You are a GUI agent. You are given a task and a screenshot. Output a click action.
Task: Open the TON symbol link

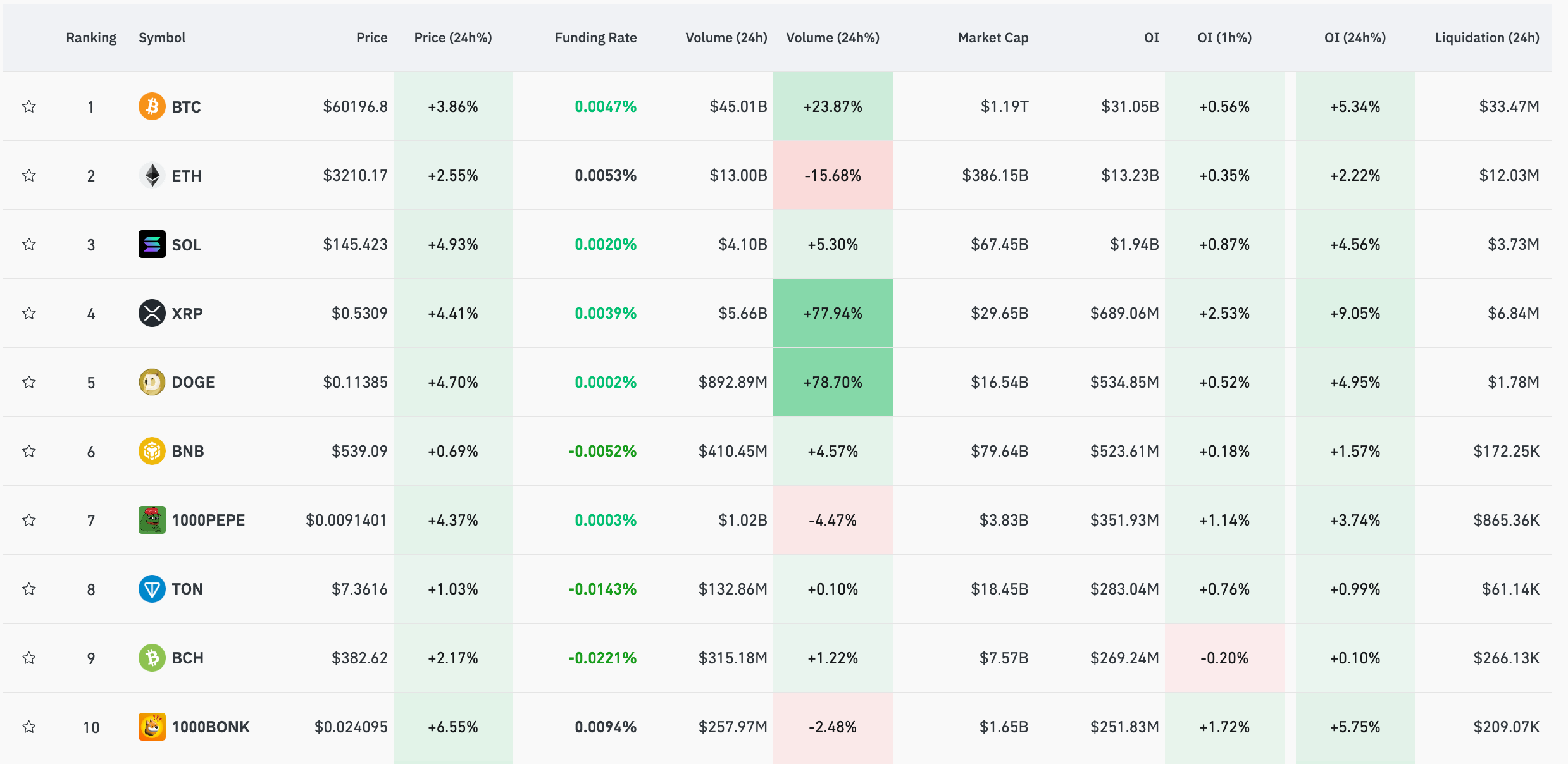pyautogui.click(x=187, y=589)
